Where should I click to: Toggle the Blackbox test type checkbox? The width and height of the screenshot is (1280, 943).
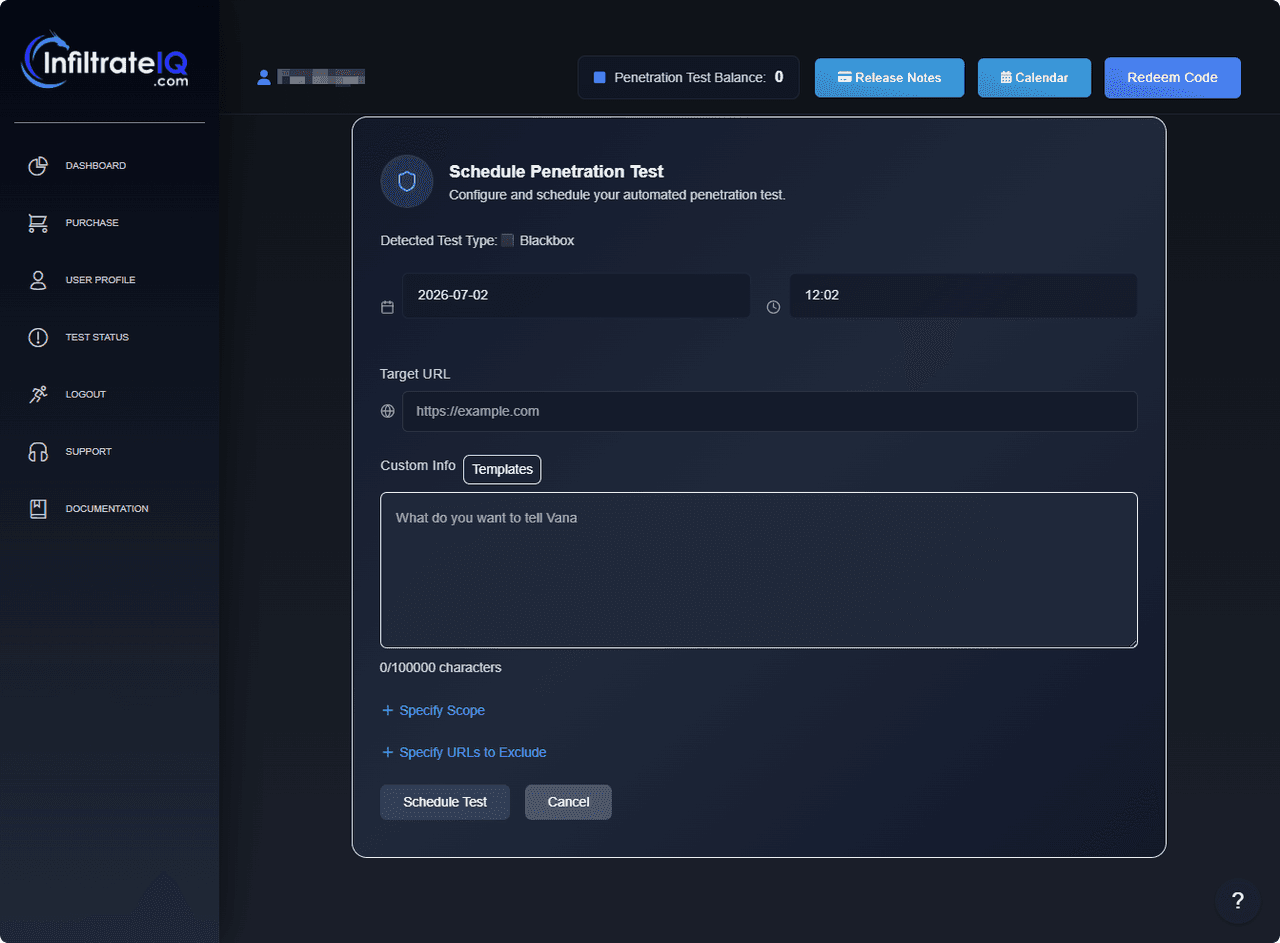pos(508,240)
